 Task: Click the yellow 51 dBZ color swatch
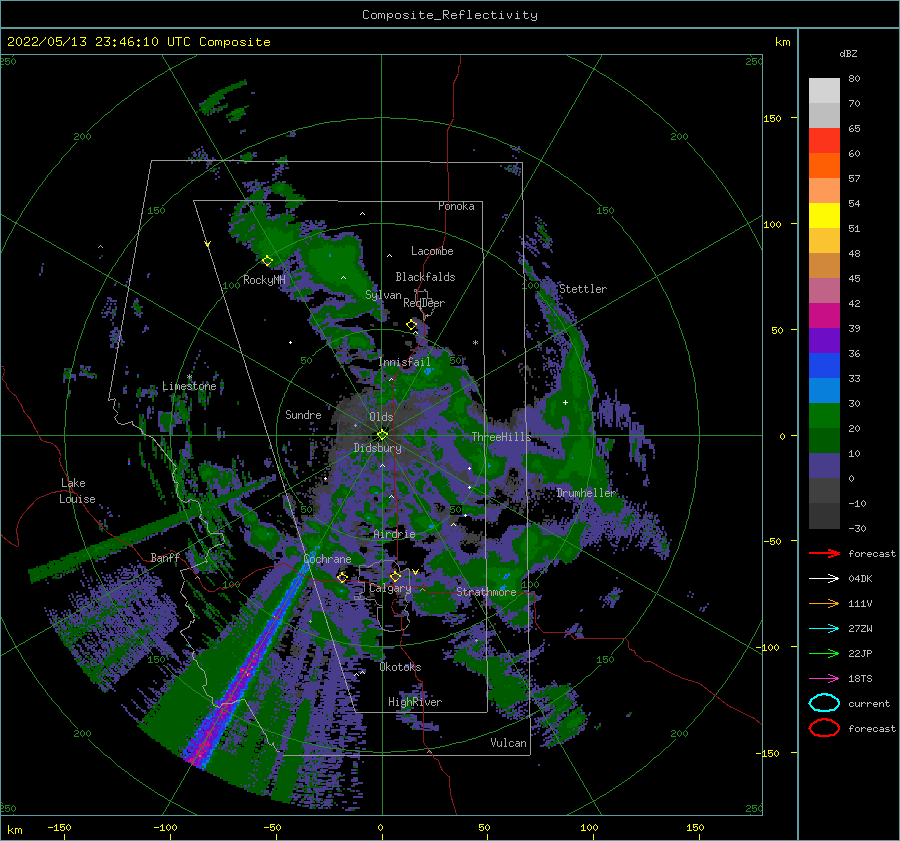[x=824, y=216]
